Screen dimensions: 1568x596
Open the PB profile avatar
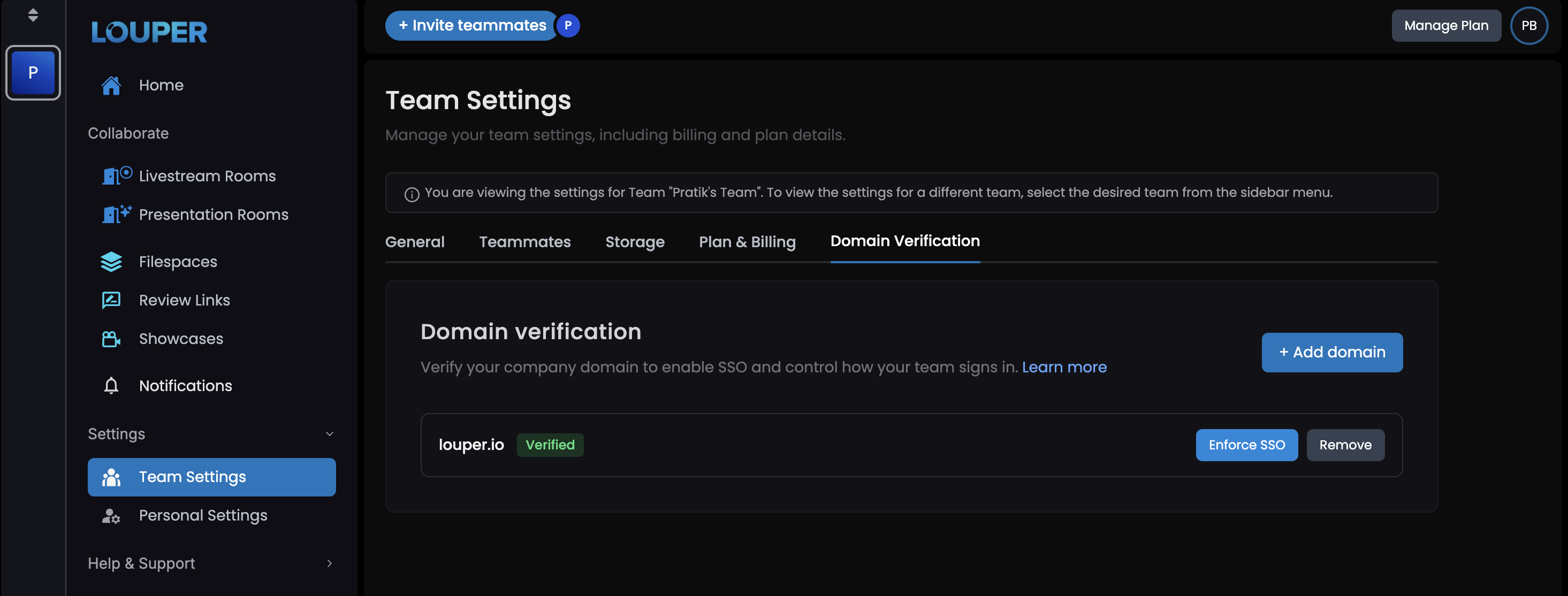pos(1528,26)
